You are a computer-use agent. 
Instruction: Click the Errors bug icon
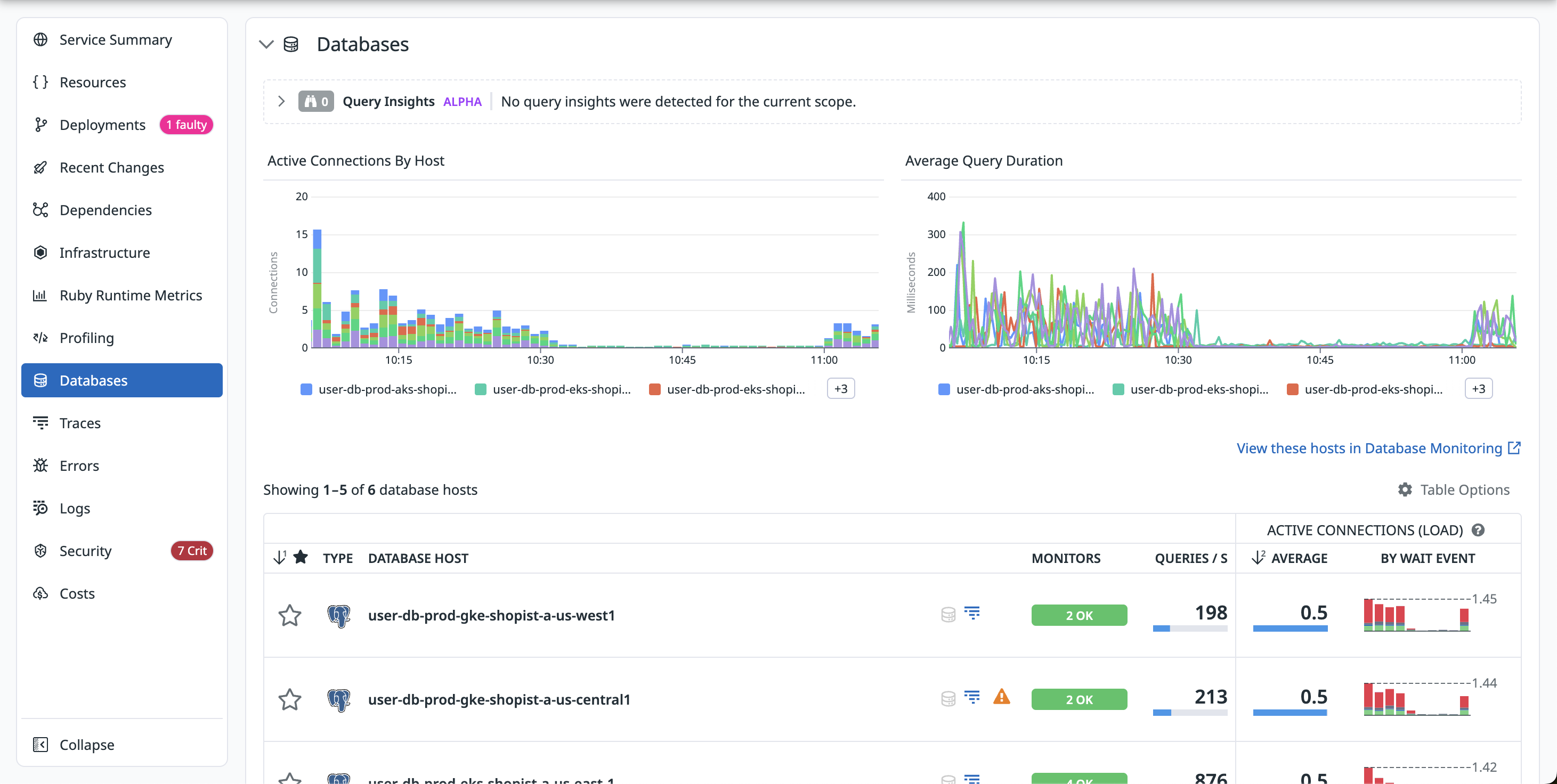click(40, 466)
